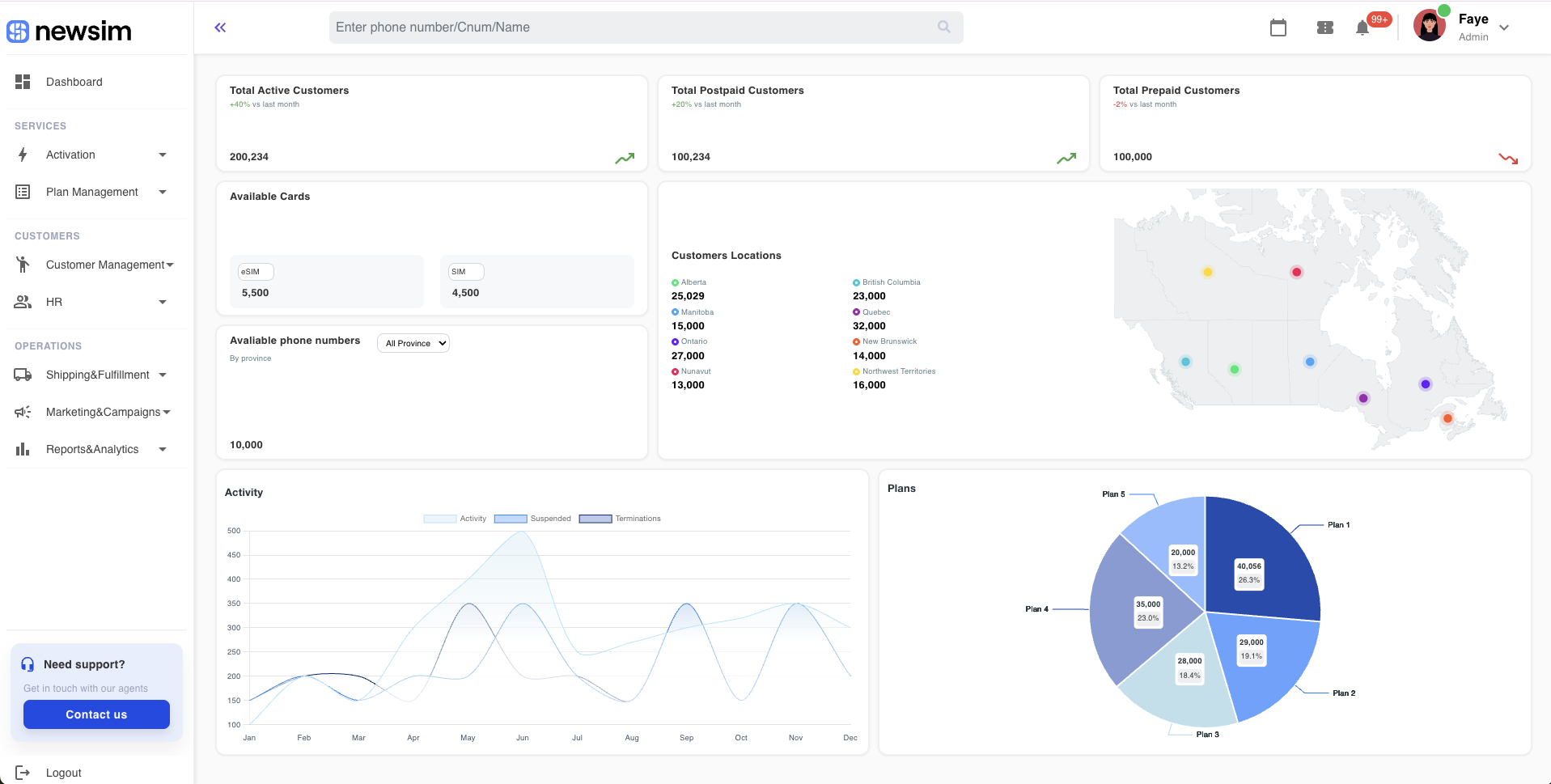Collapse sidebar using double chevron icon

pyautogui.click(x=220, y=28)
